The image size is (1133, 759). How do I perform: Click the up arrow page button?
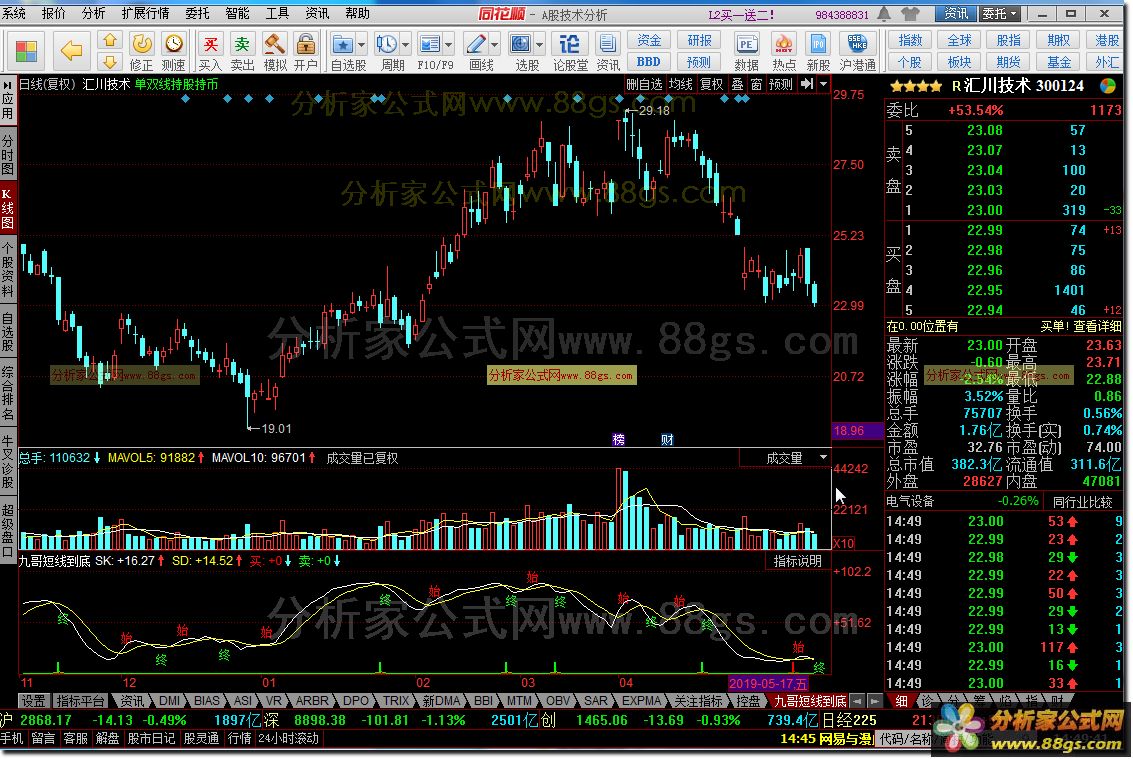[x=109, y=40]
